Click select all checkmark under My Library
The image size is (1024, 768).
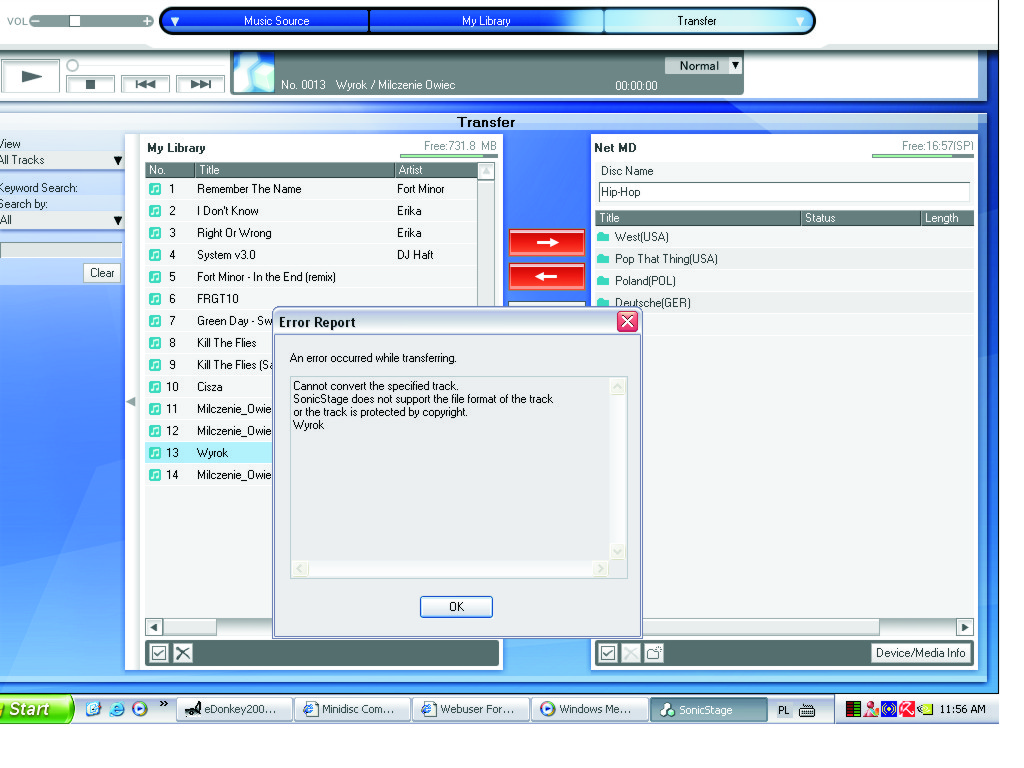[x=159, y=653]
